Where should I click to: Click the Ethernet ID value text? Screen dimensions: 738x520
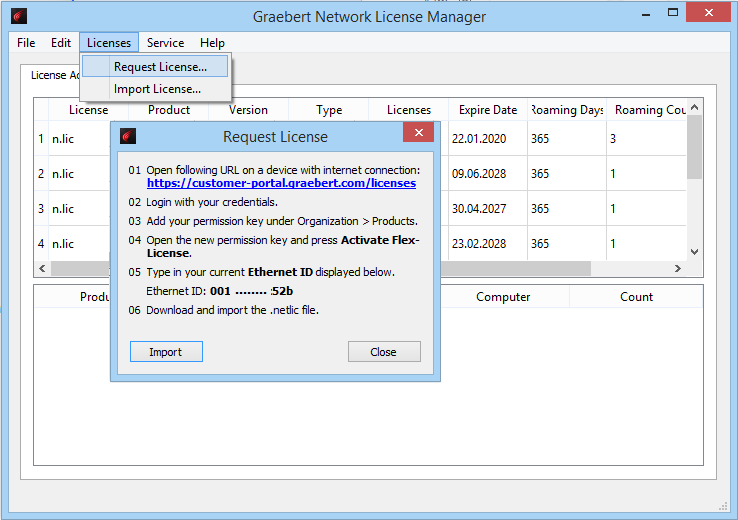[x=251, y=291]
